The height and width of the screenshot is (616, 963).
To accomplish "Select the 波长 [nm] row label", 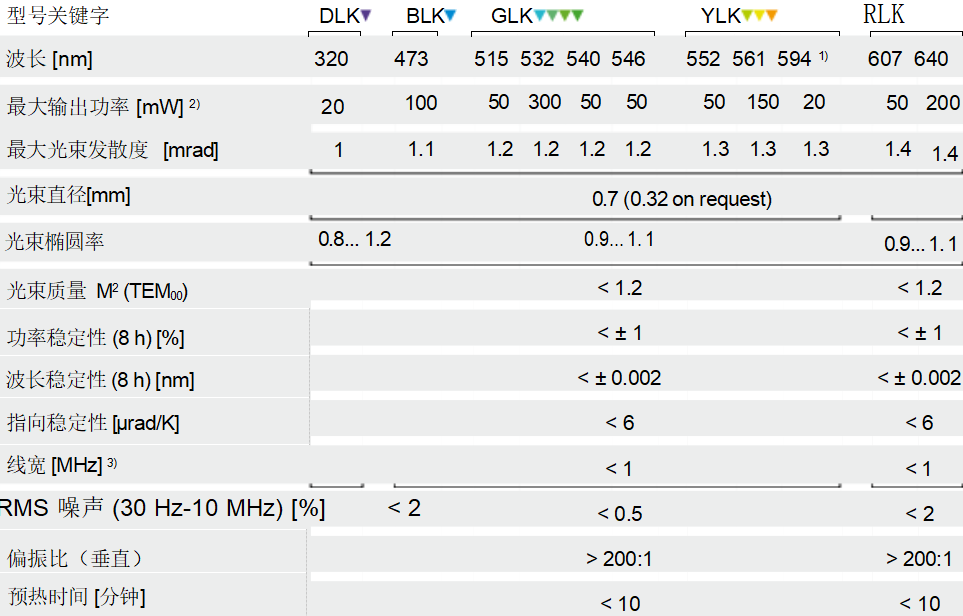I will [49, 59].
